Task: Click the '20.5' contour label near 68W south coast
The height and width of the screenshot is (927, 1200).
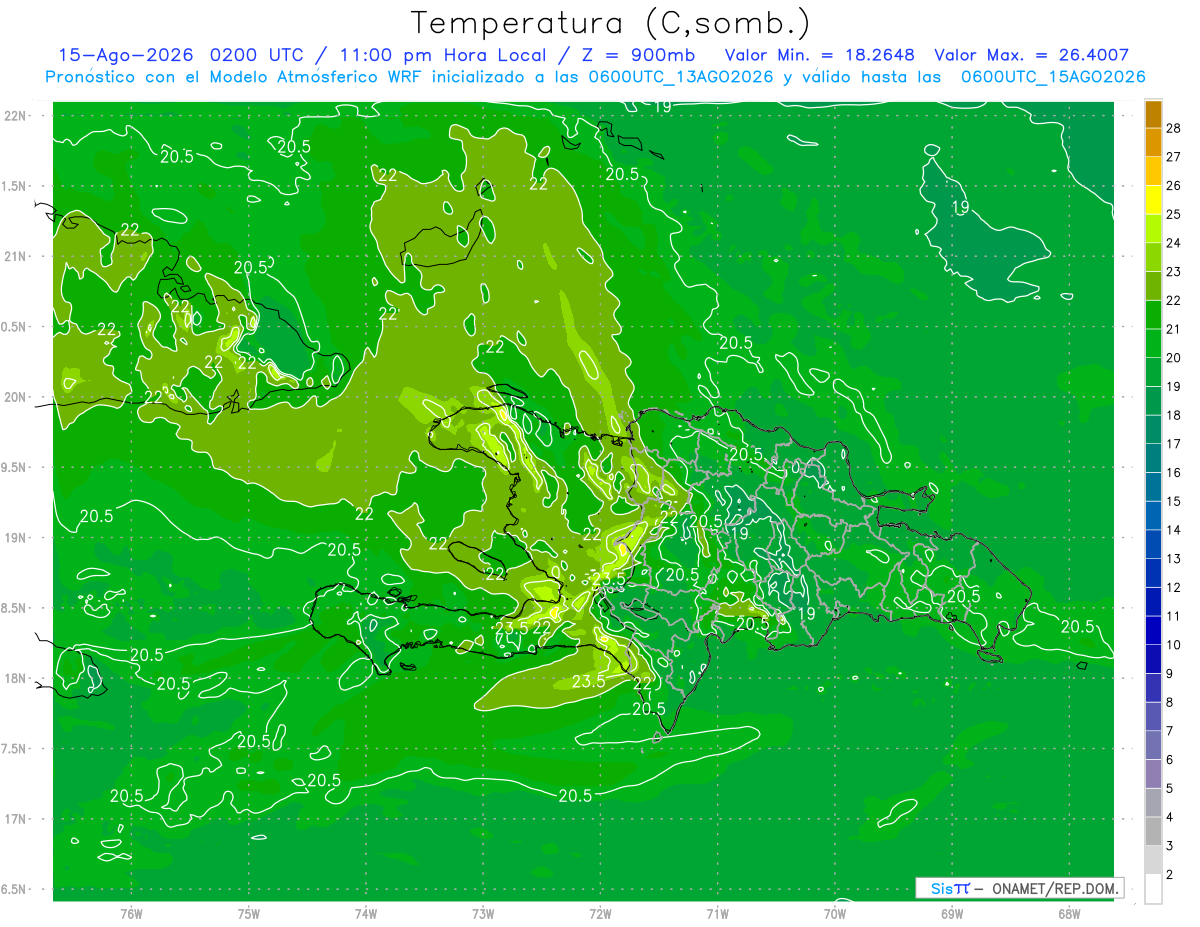Action: pos(1077,627)
